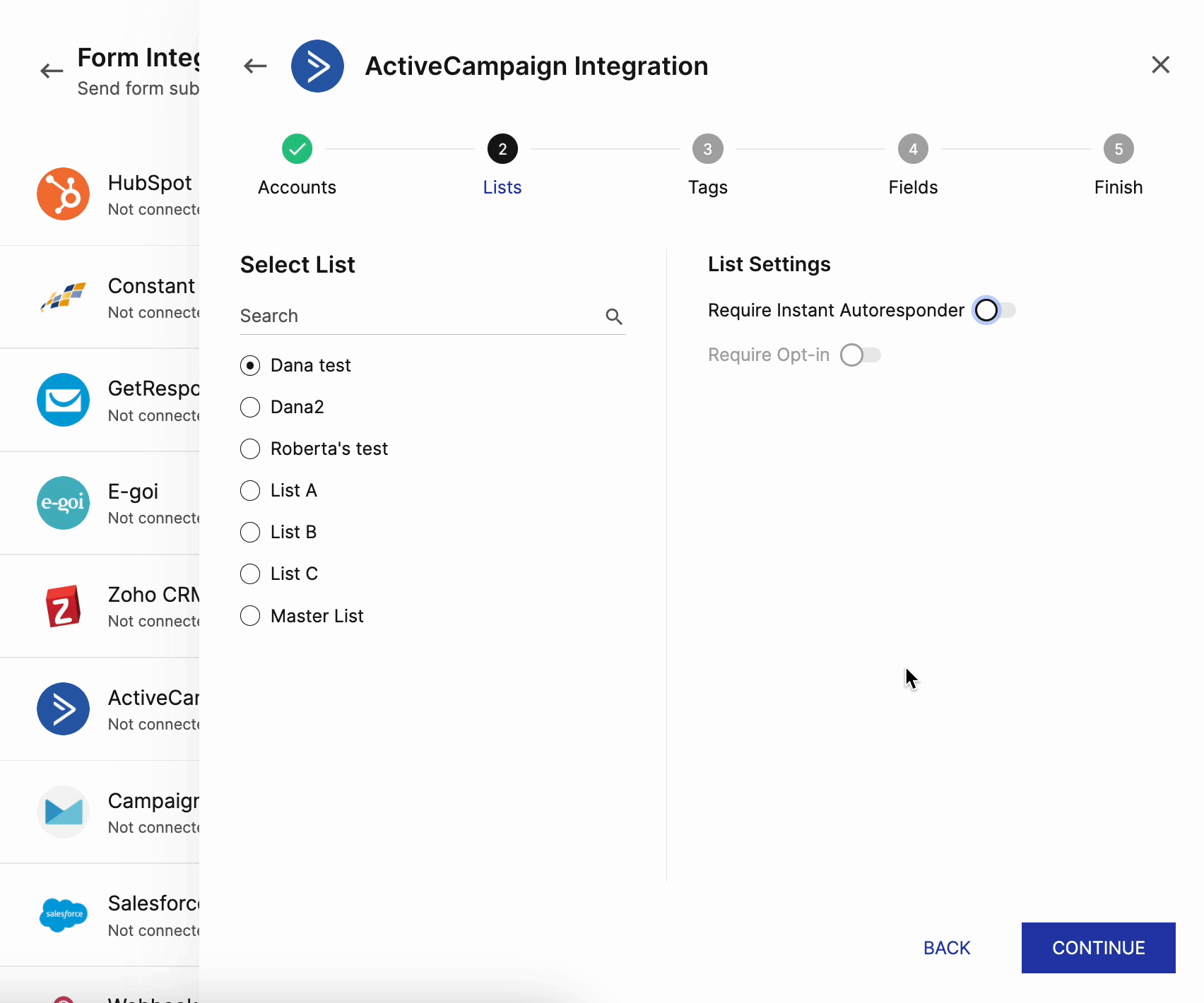Open the GetResponse envelope icon

[64, 400]
